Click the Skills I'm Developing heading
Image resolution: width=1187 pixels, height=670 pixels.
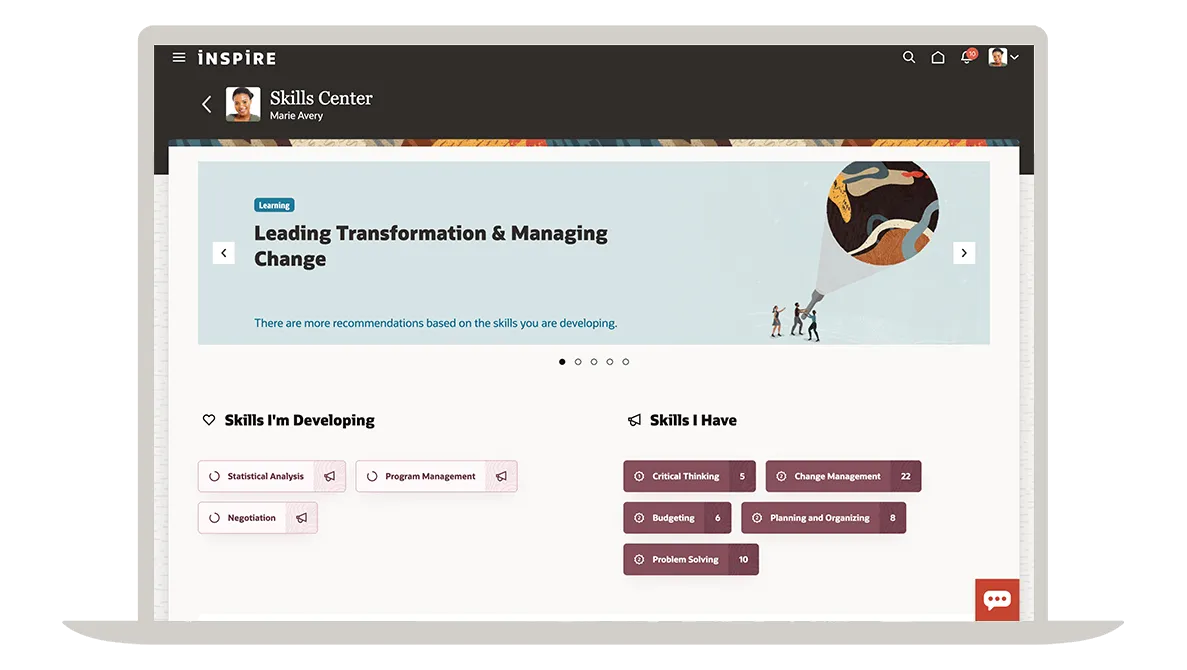tap(299, 420)
